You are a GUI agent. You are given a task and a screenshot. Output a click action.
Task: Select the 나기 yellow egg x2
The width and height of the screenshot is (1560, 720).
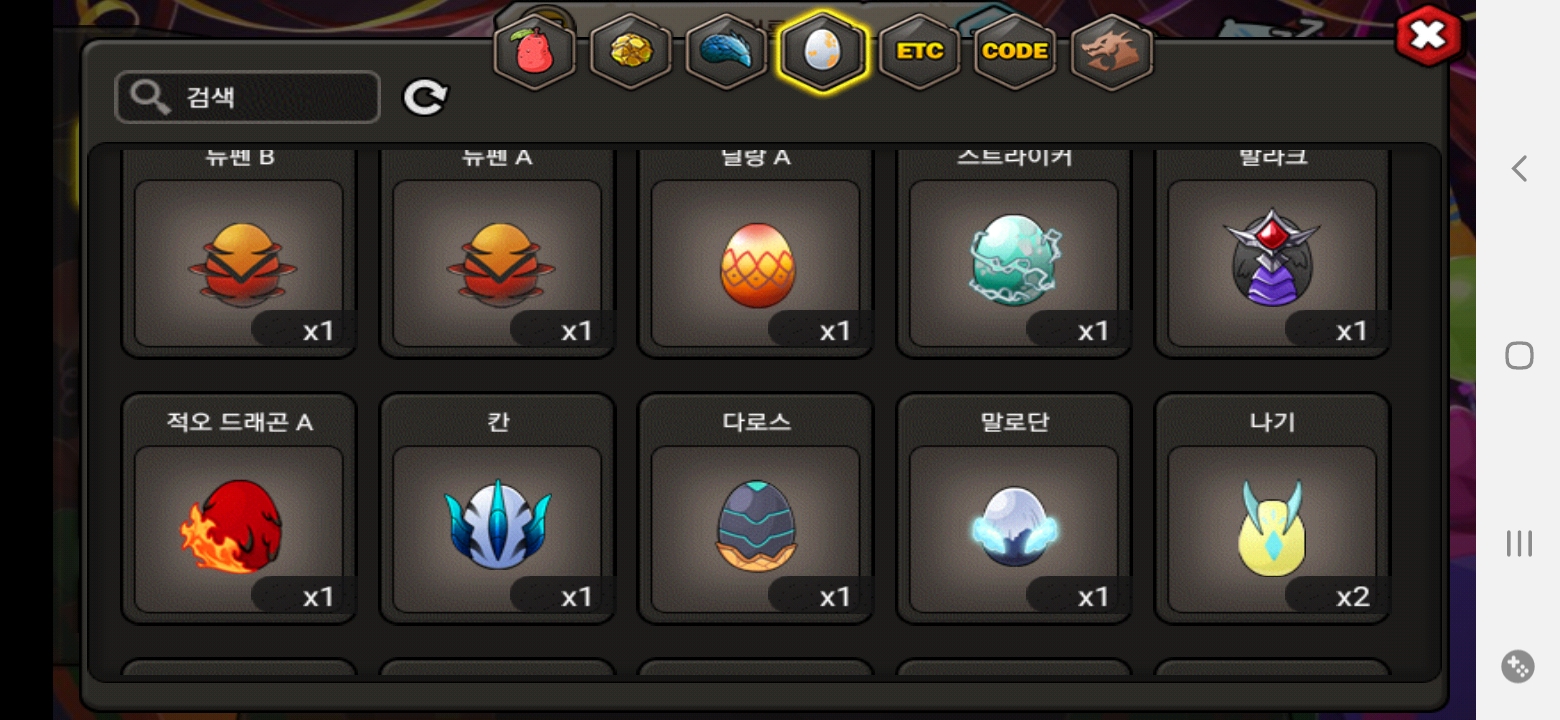[1272, 509]
